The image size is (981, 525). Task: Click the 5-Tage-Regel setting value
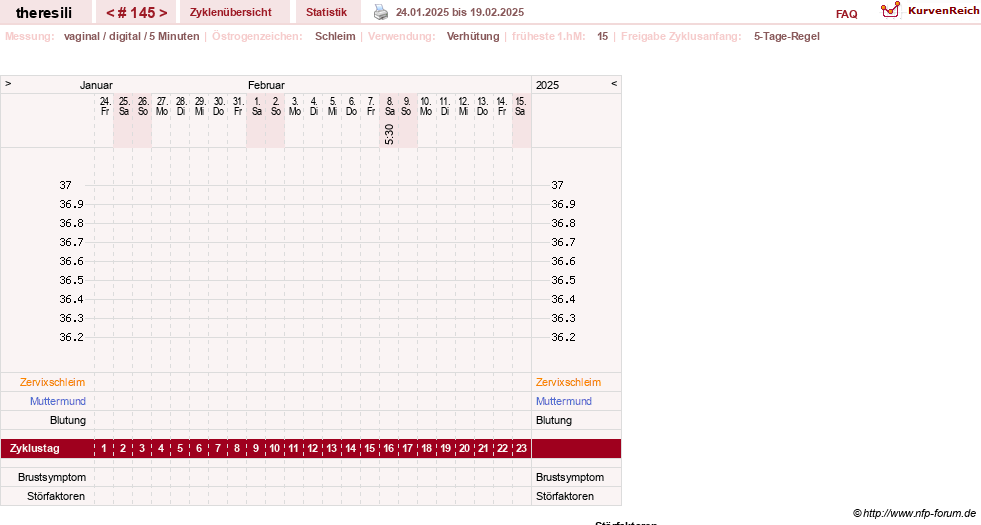[786, 36]
